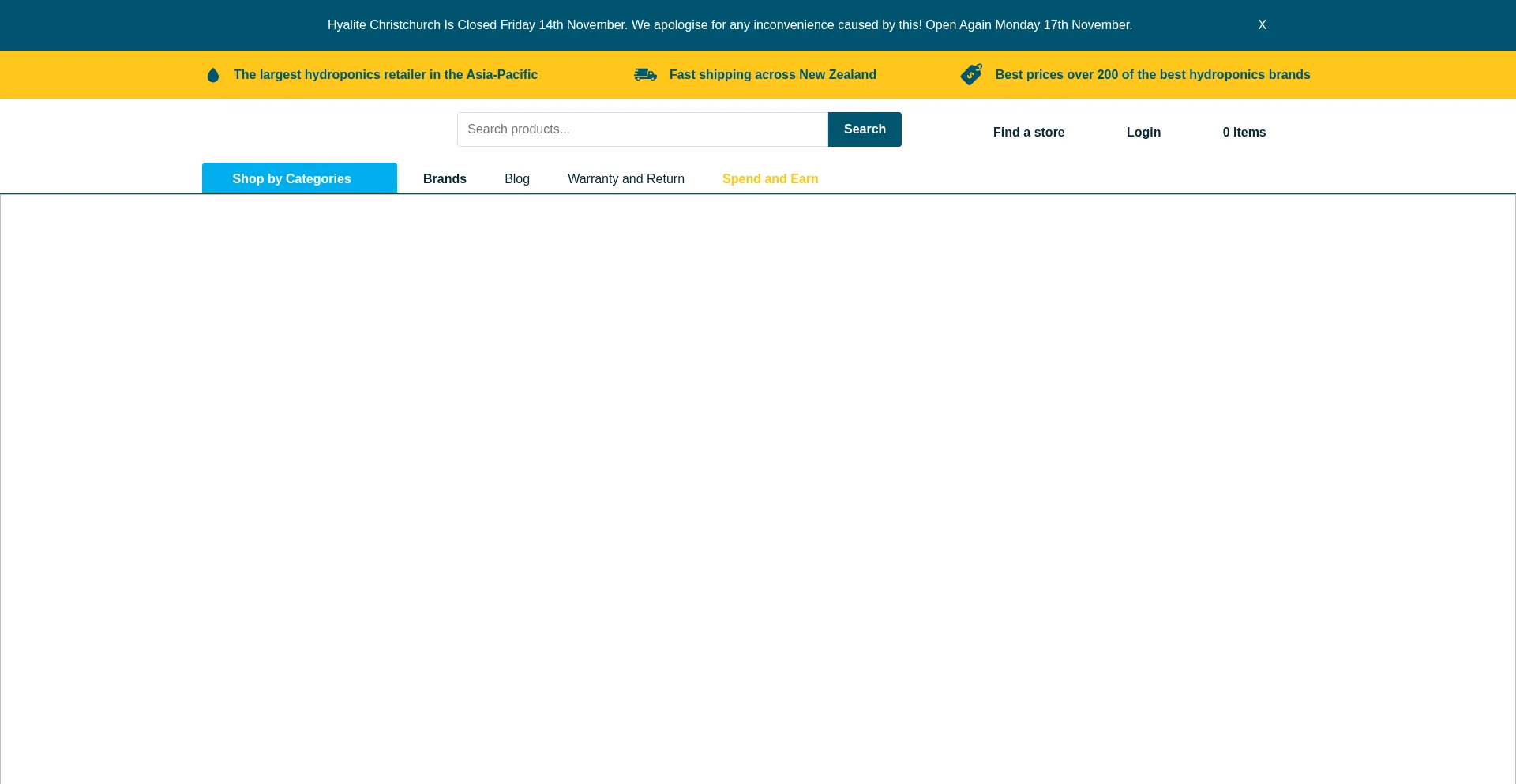The image size is (1516, 784).
Task: Click the delivery truck icon
Action: click(645, 75)
